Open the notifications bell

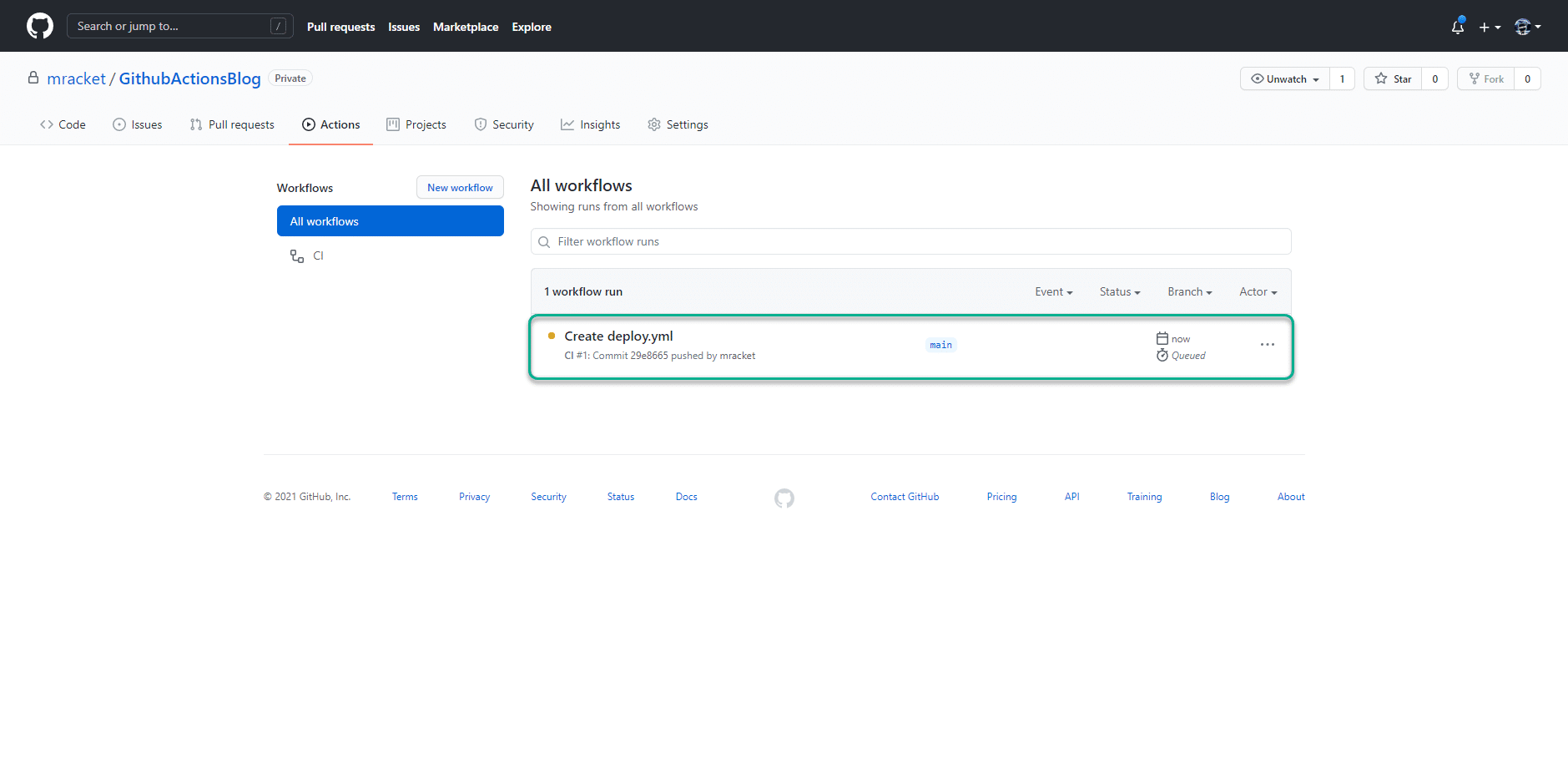coord(1458,27)
